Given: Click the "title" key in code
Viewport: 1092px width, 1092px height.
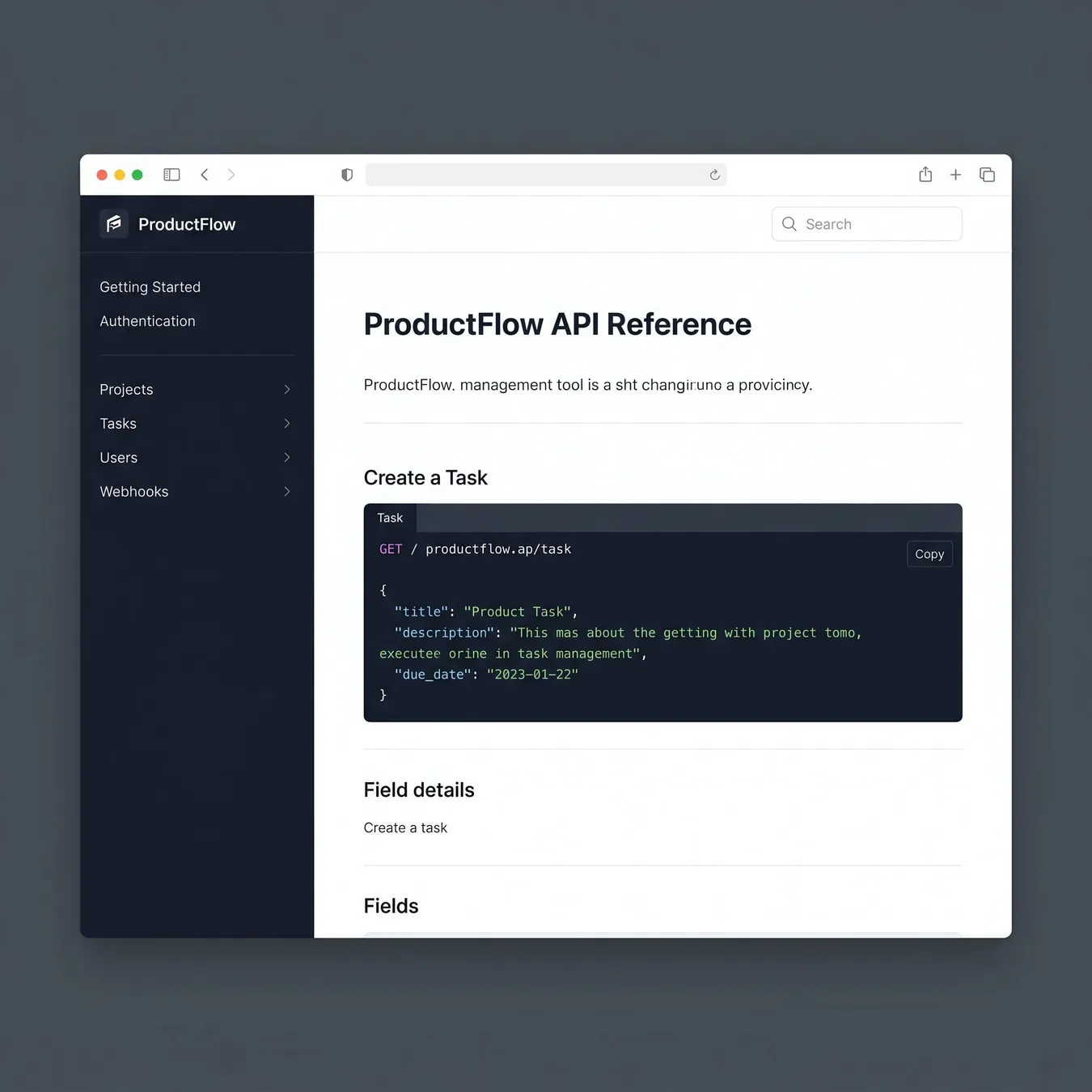Looking at the screenshot, I should [421, 612].
